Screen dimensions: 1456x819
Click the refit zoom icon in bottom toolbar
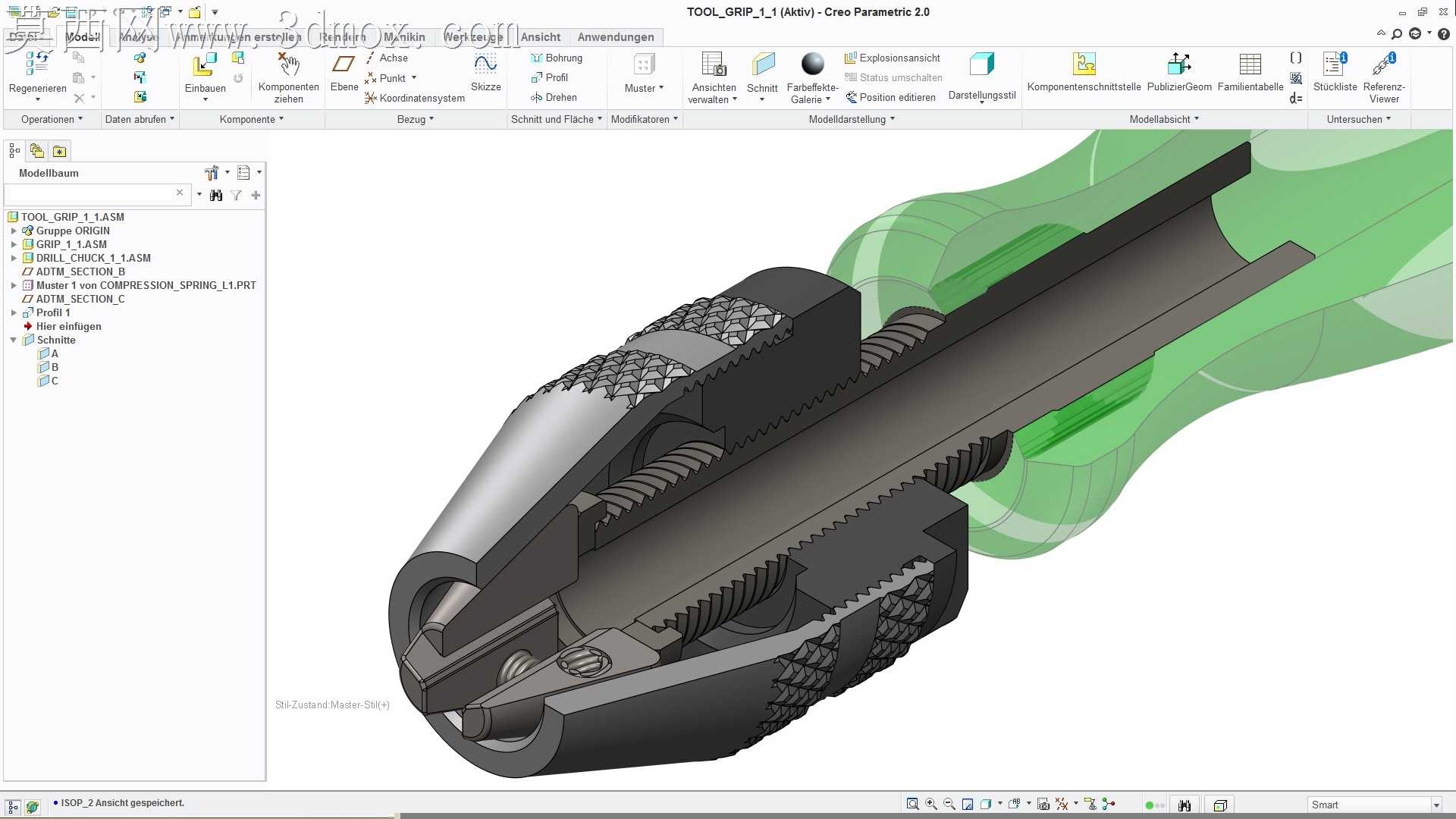click(913, 805)
